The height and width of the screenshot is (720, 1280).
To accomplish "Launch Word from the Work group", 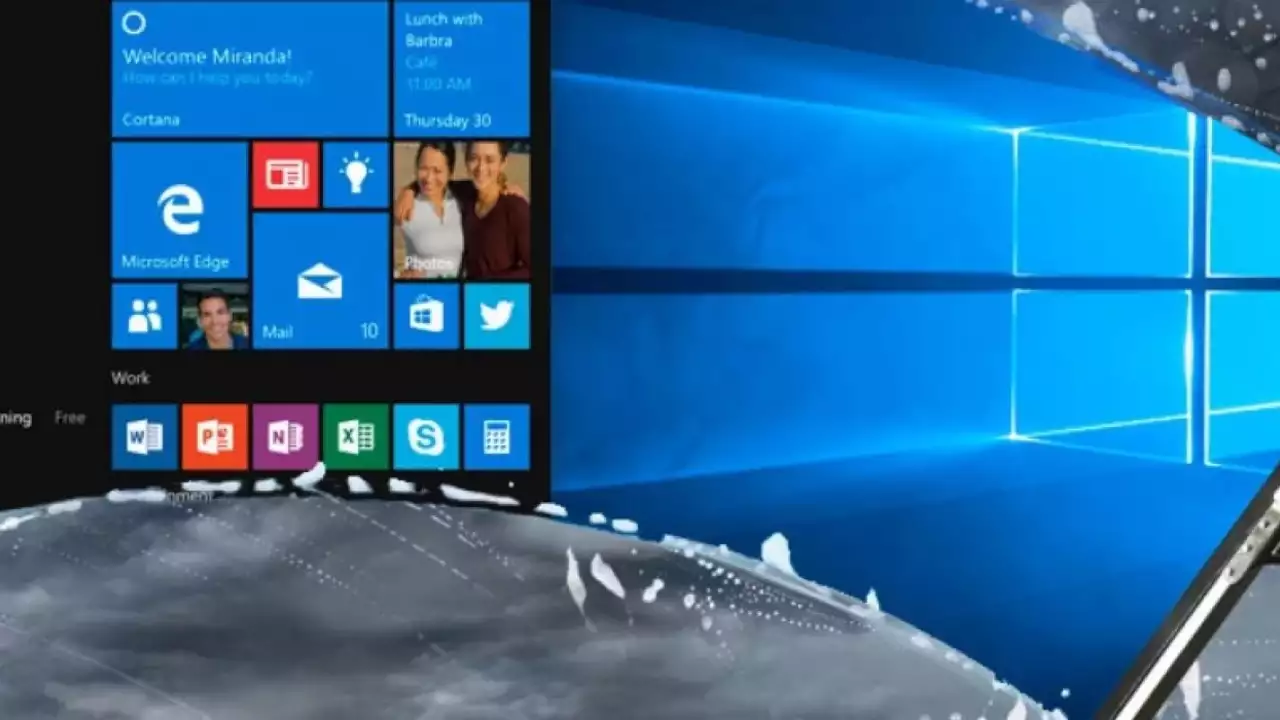I will 145,437.
